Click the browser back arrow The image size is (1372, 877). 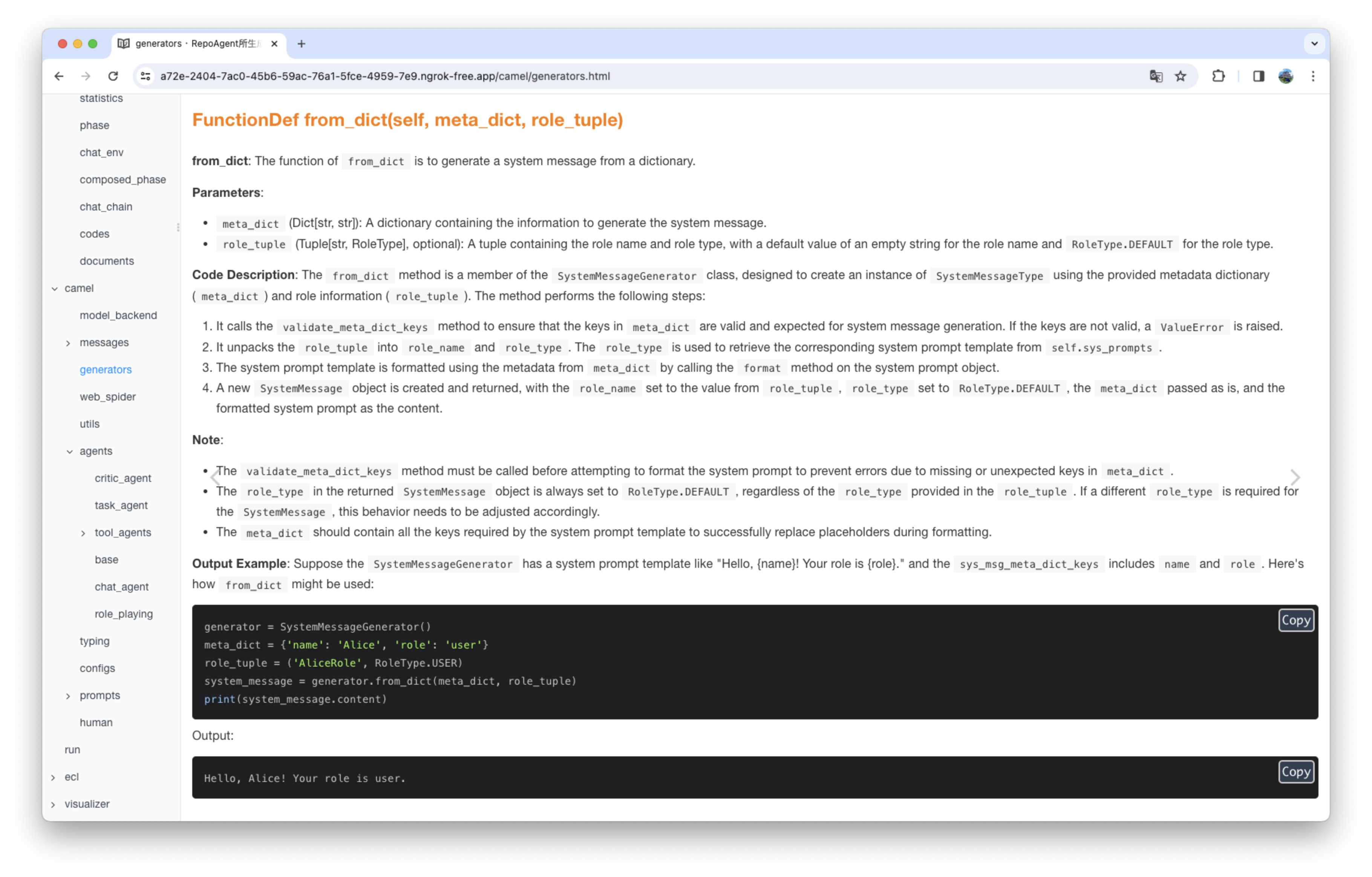59,77
